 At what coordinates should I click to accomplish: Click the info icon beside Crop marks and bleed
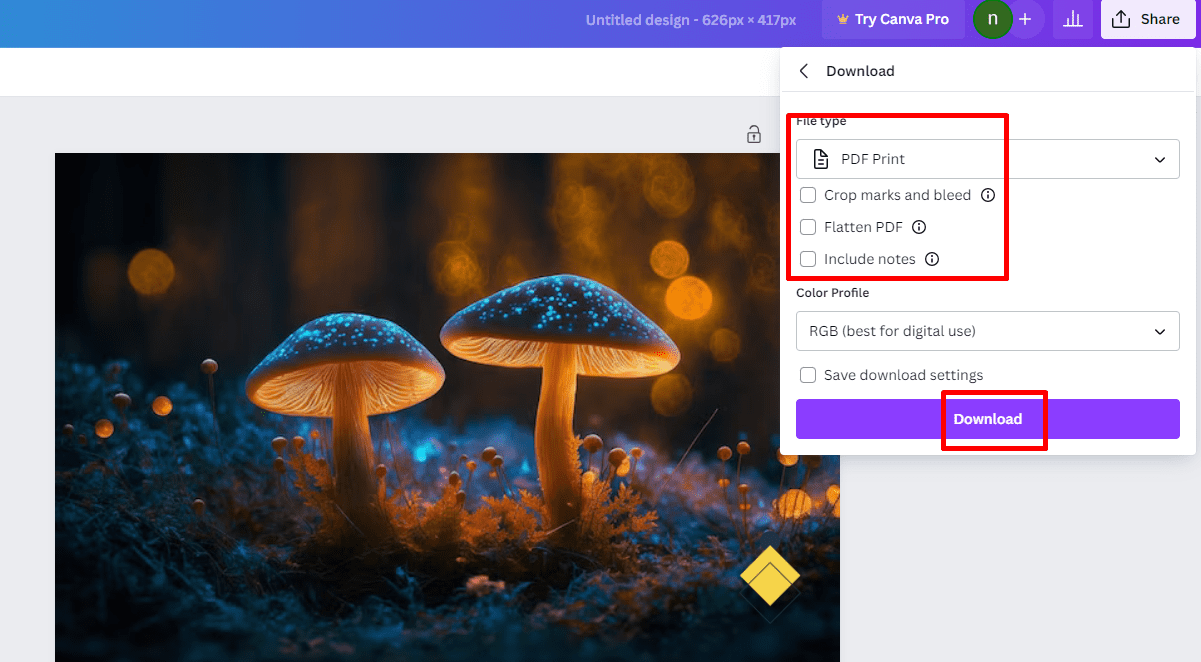[986, 195]
